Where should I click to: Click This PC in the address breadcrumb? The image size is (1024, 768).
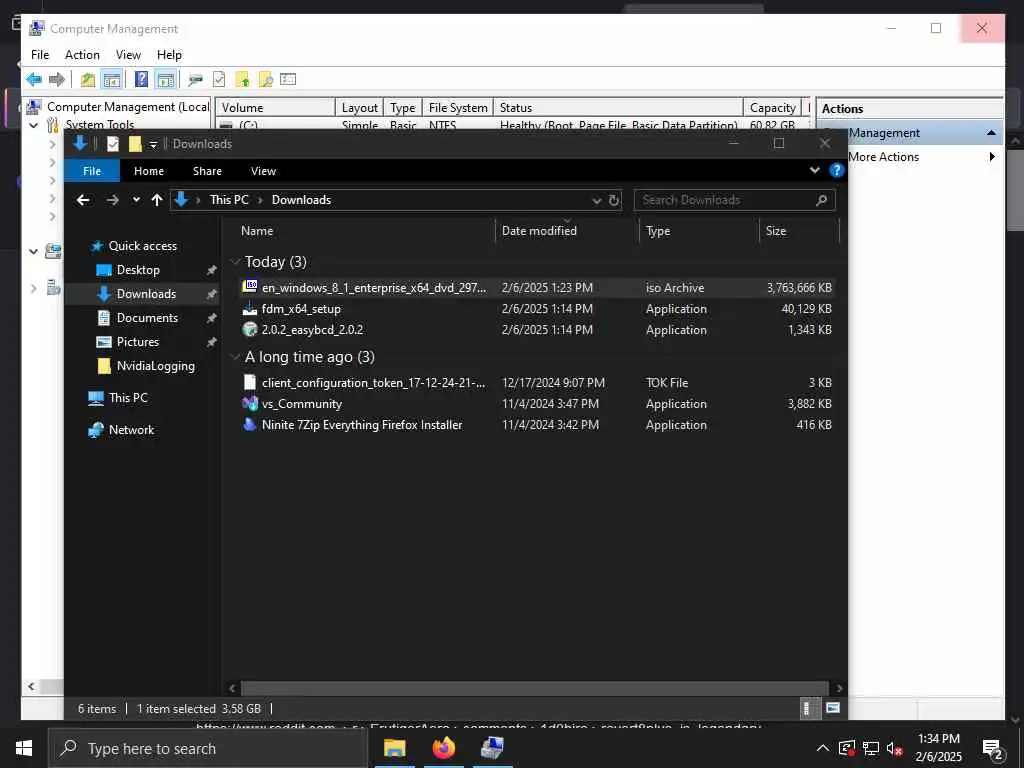point(229,200)
